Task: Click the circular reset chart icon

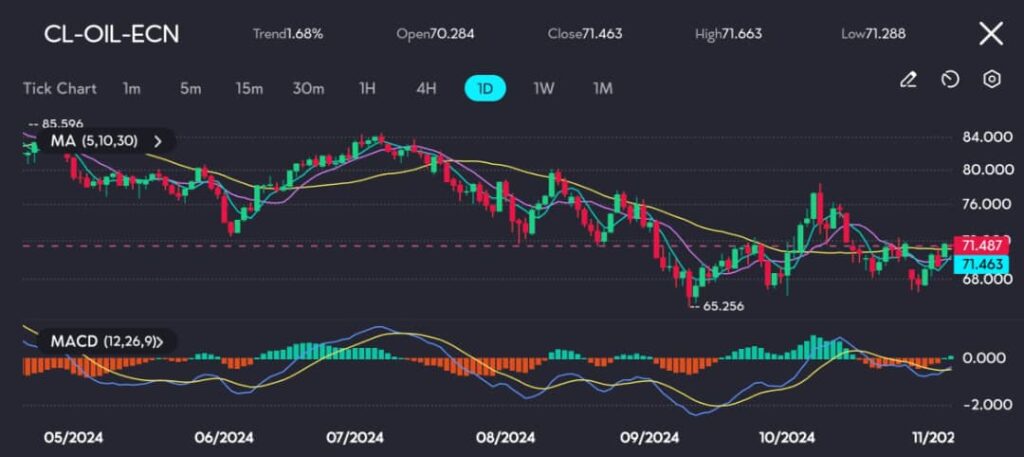Action: (950, 80)
